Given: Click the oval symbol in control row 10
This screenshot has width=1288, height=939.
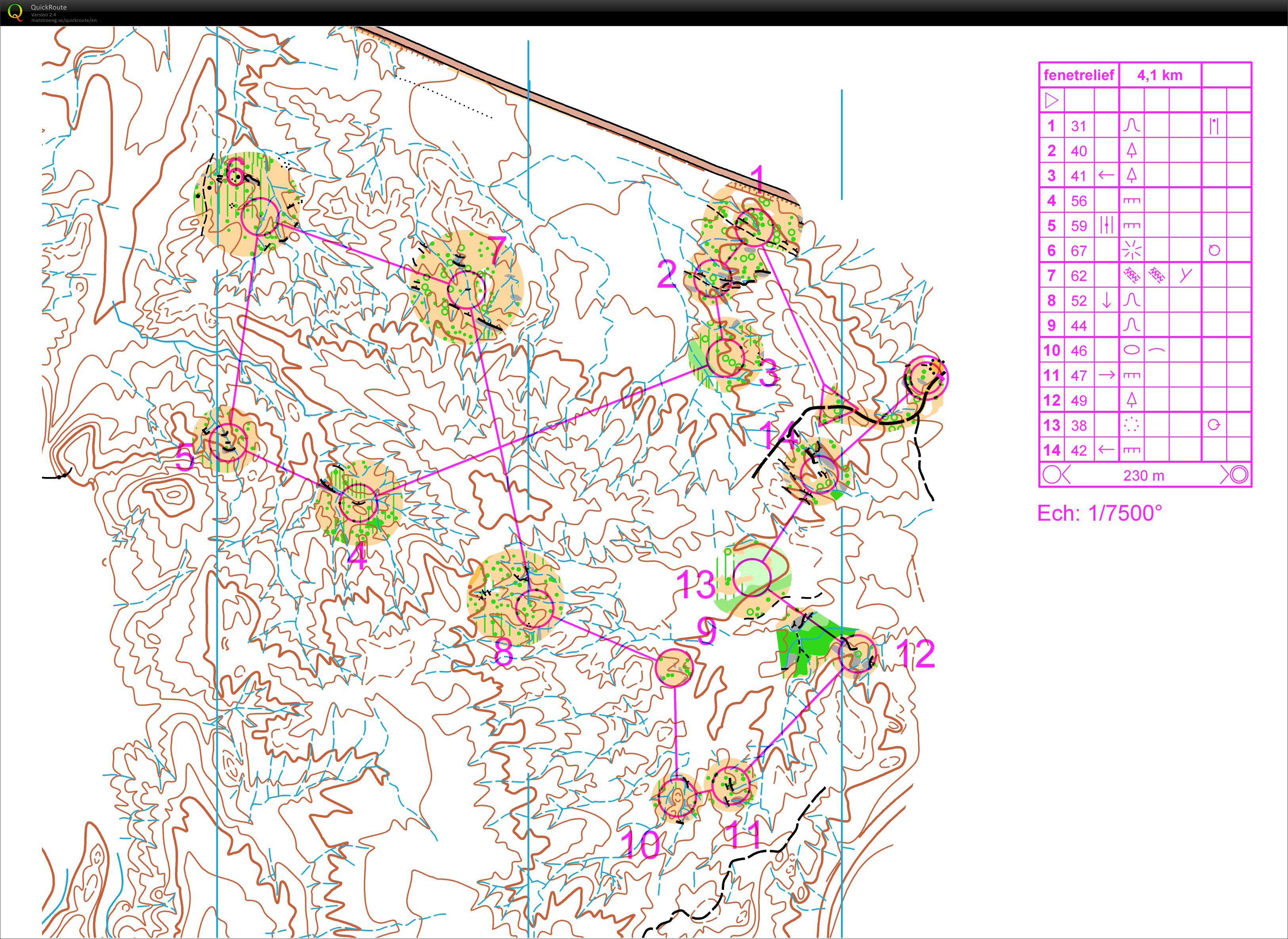Looking at the screenshot, I should pyautogui.click(x=1132, y=350).
